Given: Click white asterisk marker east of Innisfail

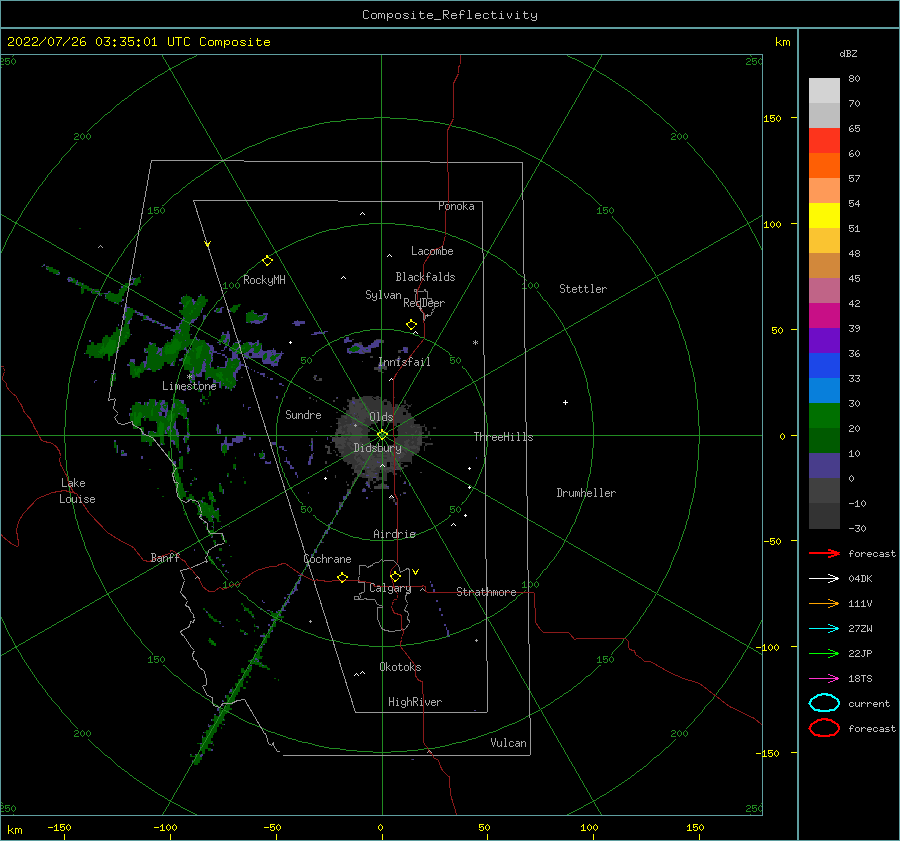Looking at the screenshot, I should pyautogui.click(x=475, y=343).
